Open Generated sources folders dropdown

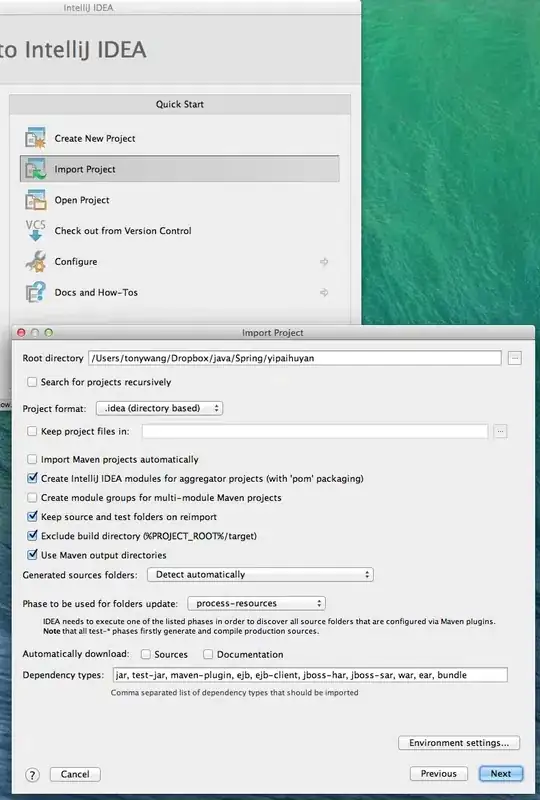[x=260, y=574]
